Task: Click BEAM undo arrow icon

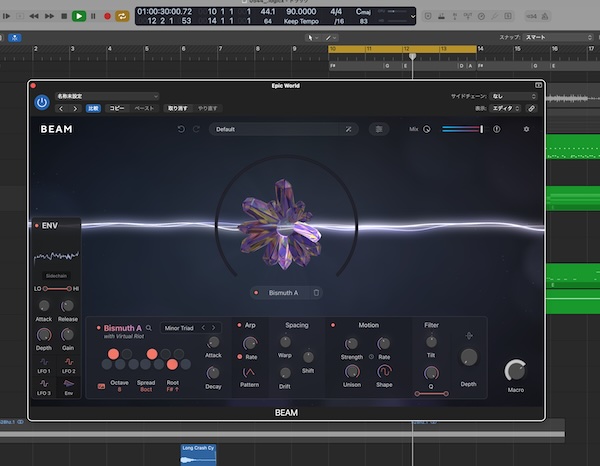Action: [181, 129]
